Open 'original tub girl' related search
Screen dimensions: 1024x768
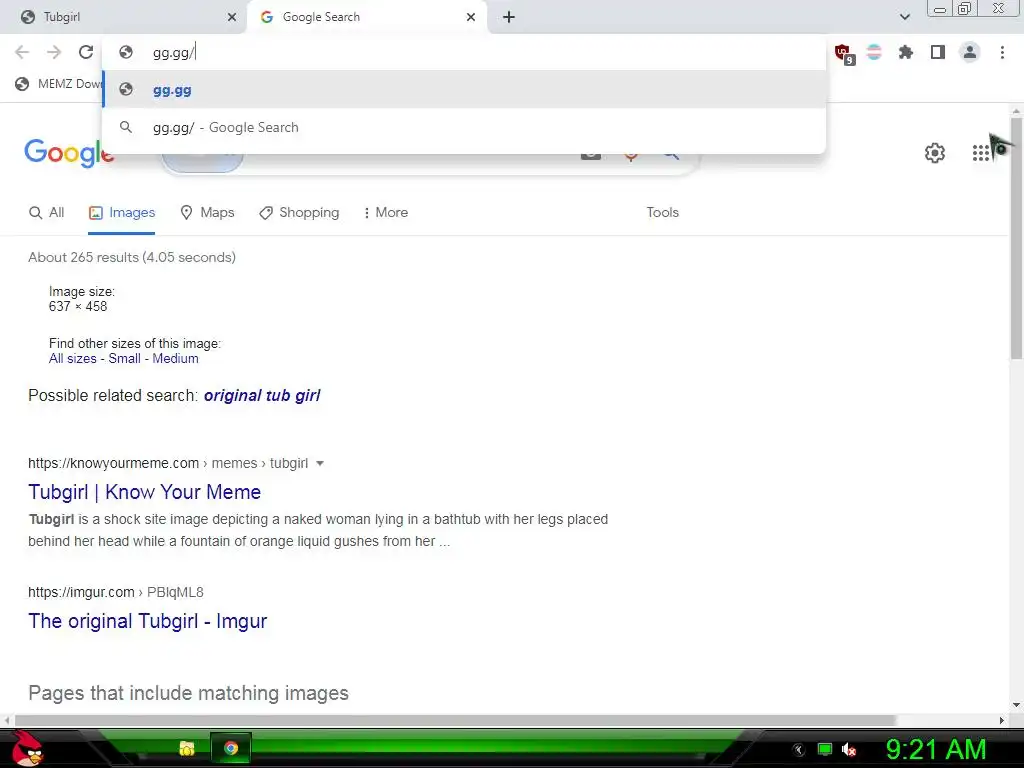pyautogui.click(x=262, y=396)
